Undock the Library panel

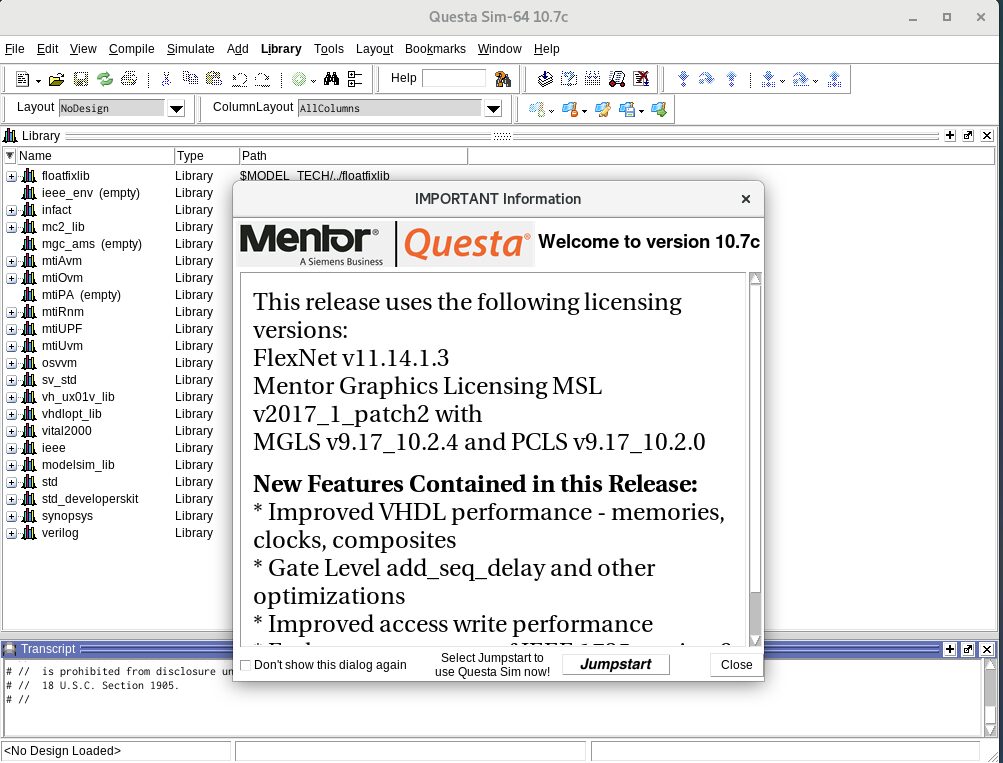[x=968, y=136]
